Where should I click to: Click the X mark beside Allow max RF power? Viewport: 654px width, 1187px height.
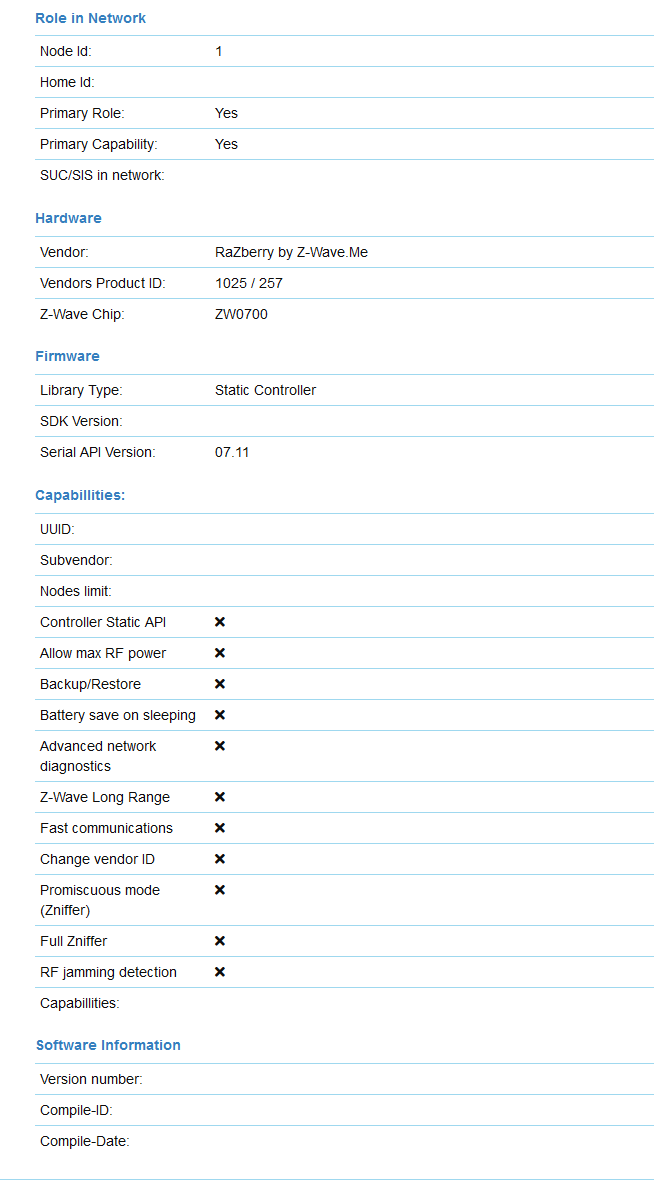coord(220,653)
